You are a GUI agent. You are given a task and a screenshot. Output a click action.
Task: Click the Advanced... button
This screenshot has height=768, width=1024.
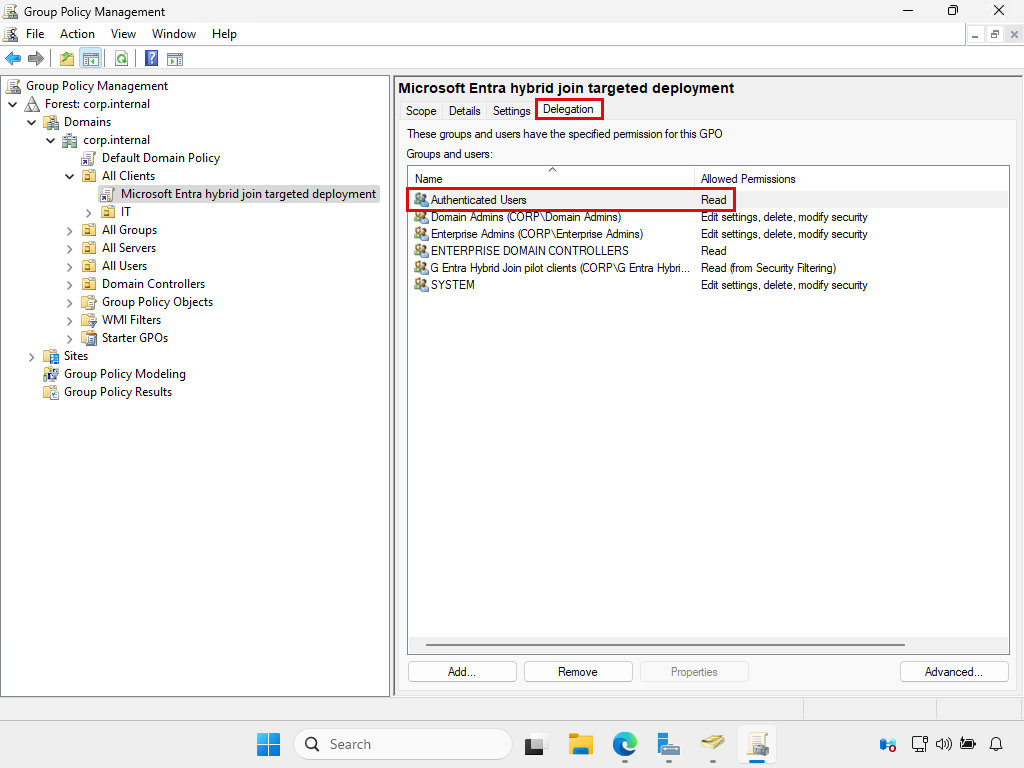(954, 672)
